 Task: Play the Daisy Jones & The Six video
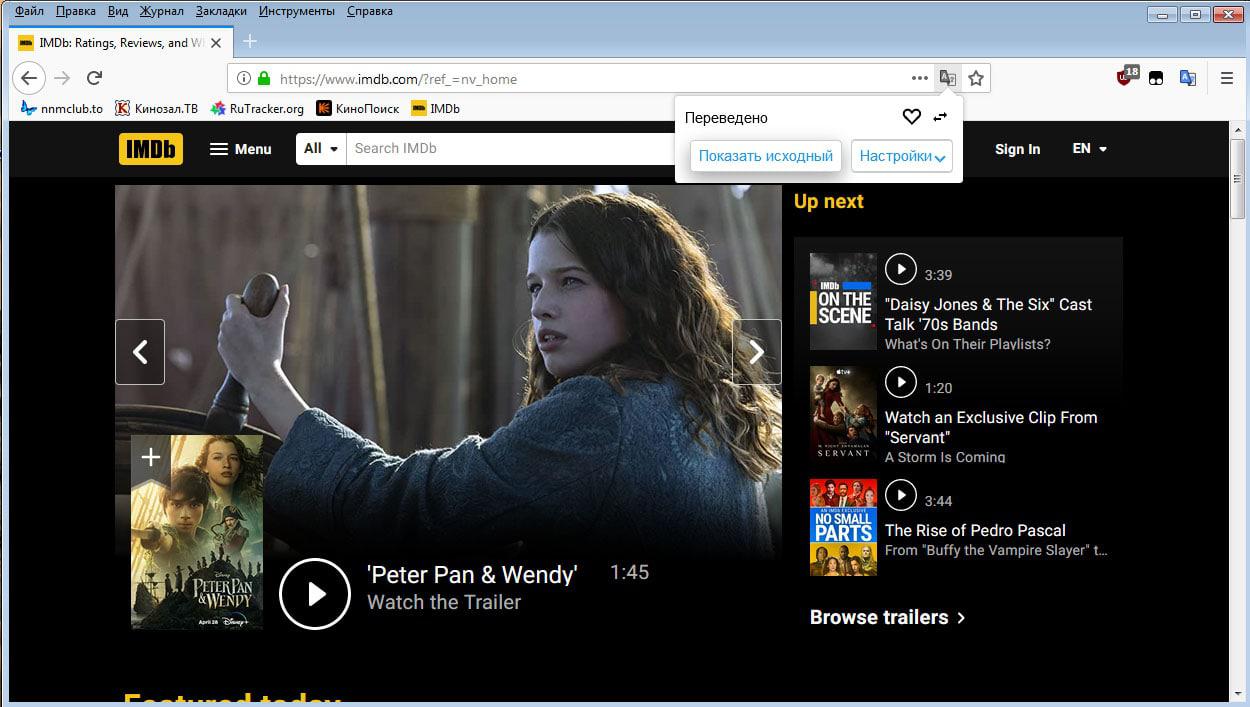[901, 268]
